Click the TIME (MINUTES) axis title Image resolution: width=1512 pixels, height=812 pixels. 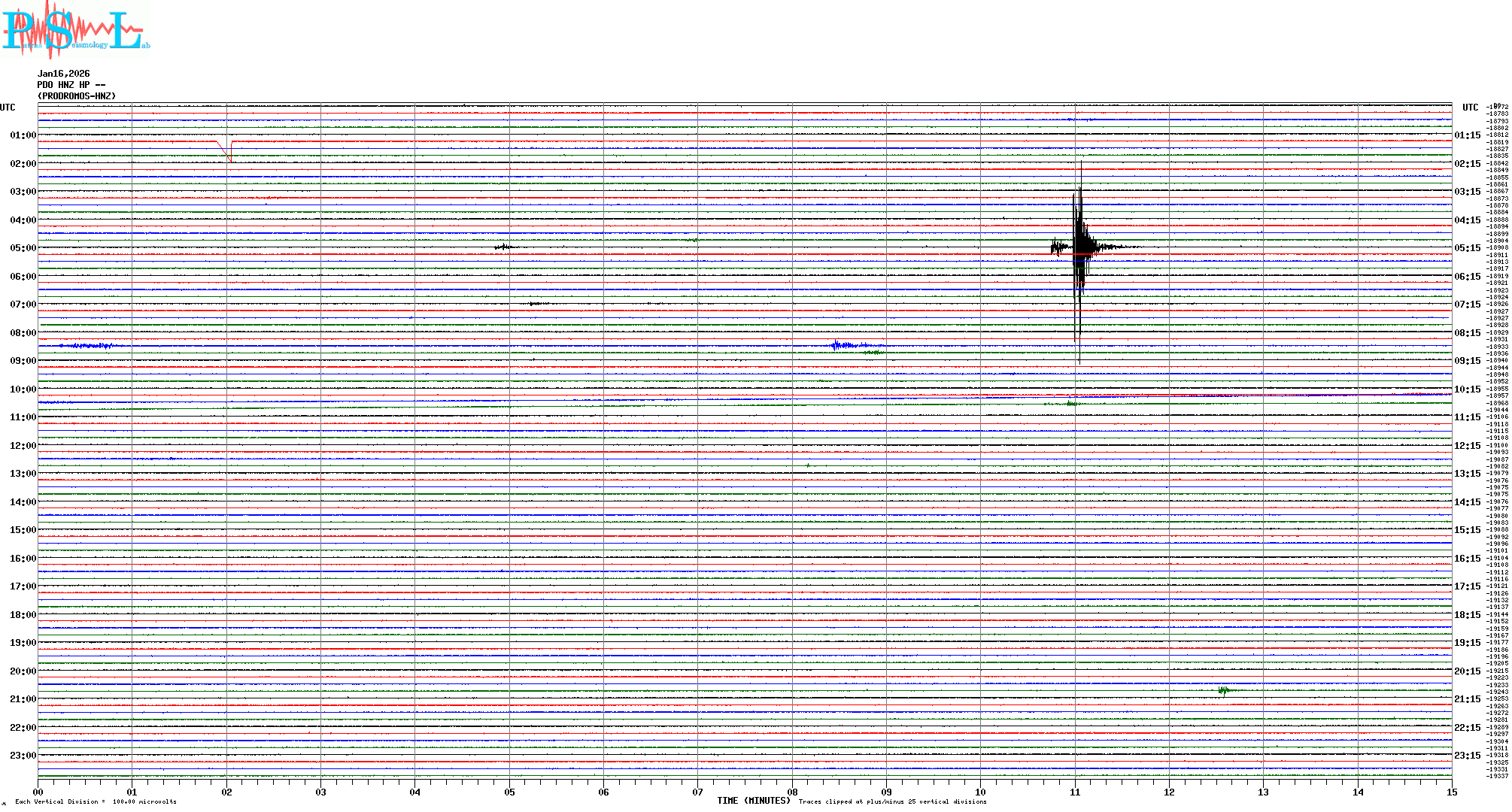point(753,801)
